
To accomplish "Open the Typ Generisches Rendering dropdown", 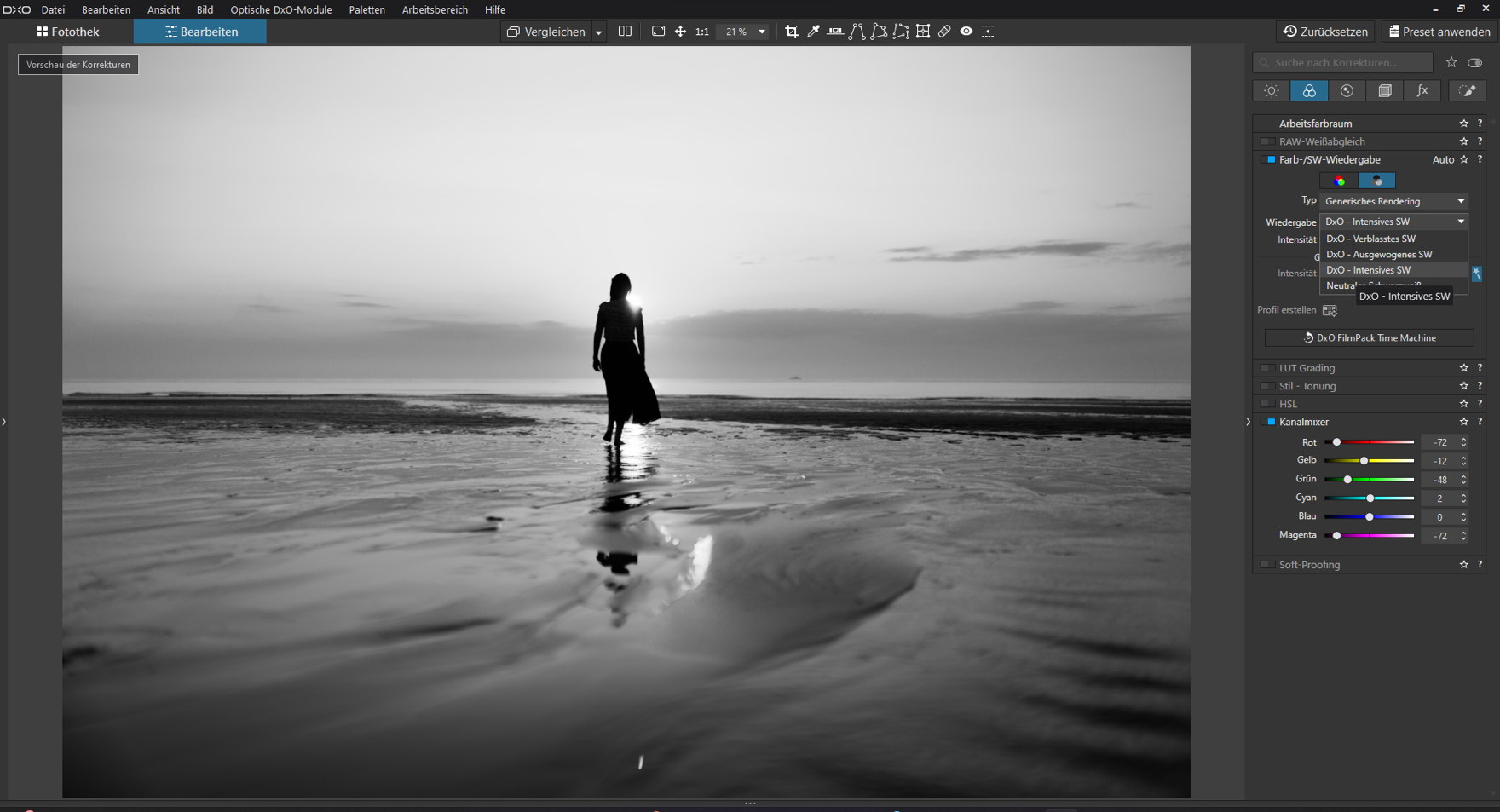I will 1393,201.
